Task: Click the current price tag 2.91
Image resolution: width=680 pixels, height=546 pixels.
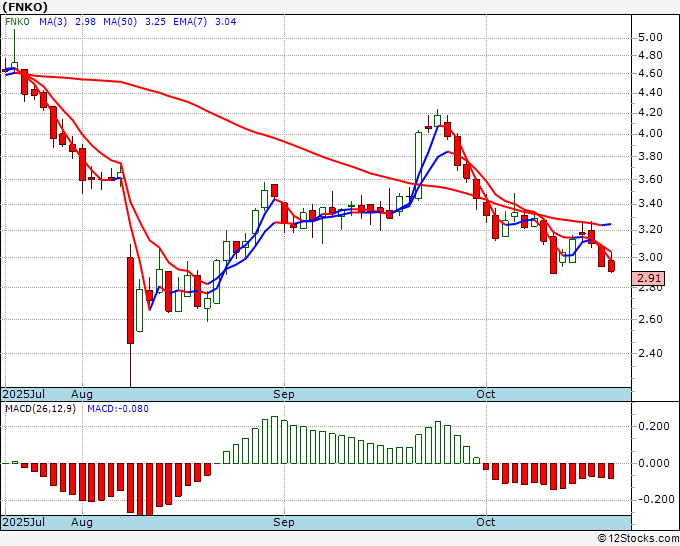Action: click(x=648, y=278)
